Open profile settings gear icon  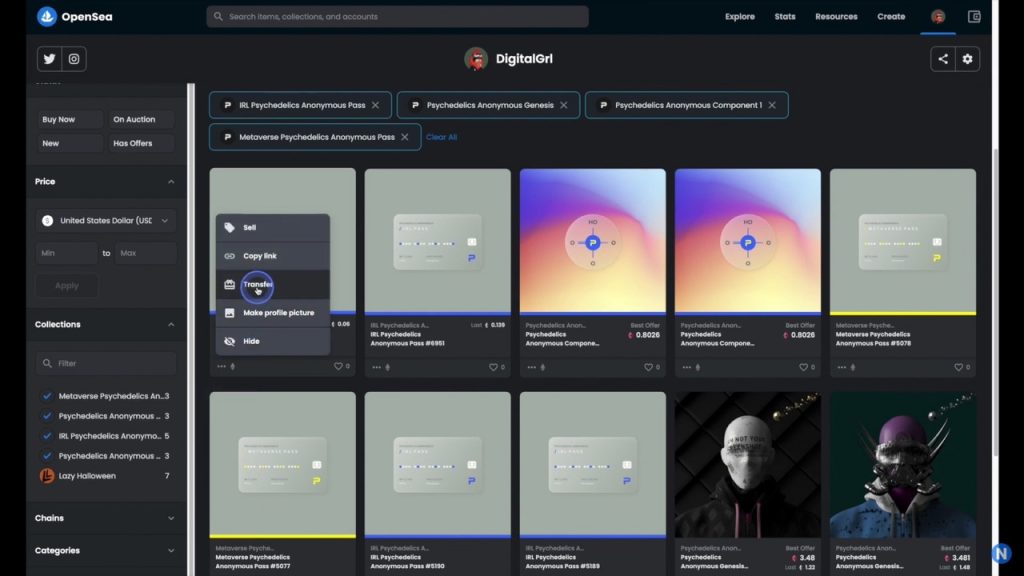coord(967,59)
